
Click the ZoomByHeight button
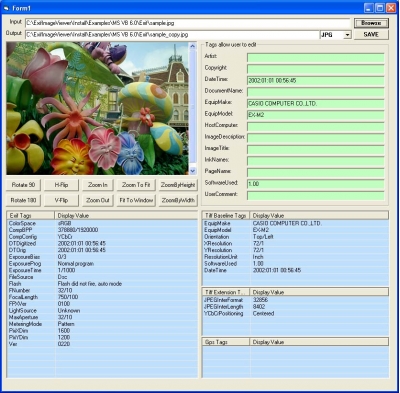click(178, 185)
